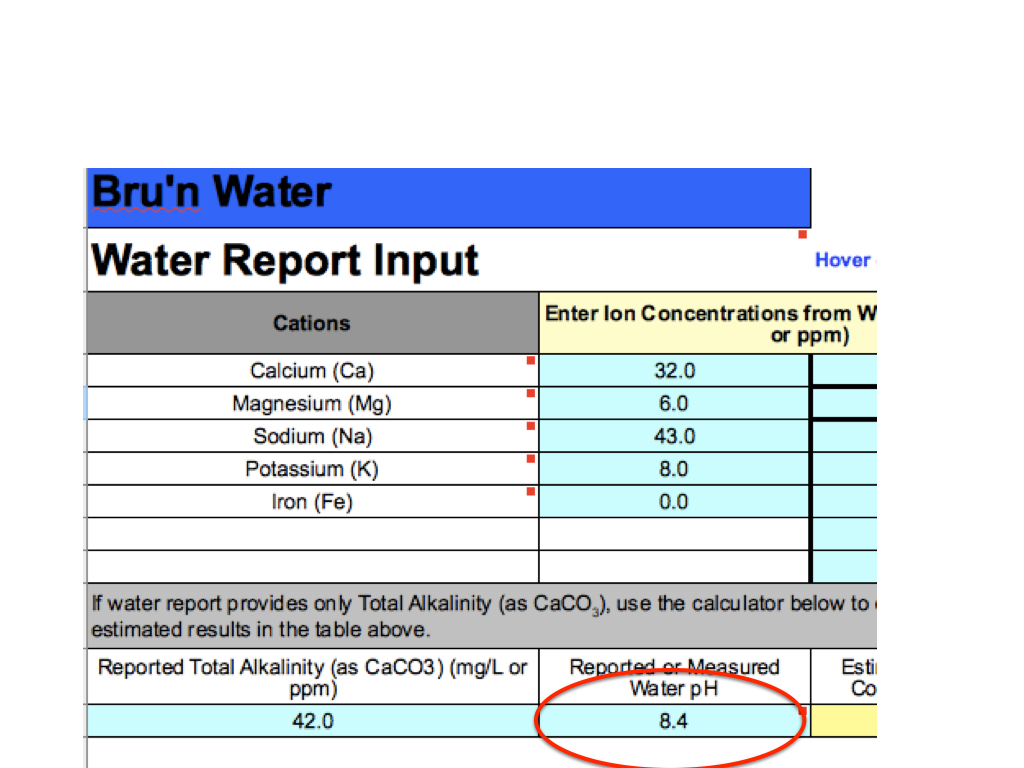Select the Iron (Fe) label cell
The height and width of the screenshot is (768, 1024).
tap(312, 502)
